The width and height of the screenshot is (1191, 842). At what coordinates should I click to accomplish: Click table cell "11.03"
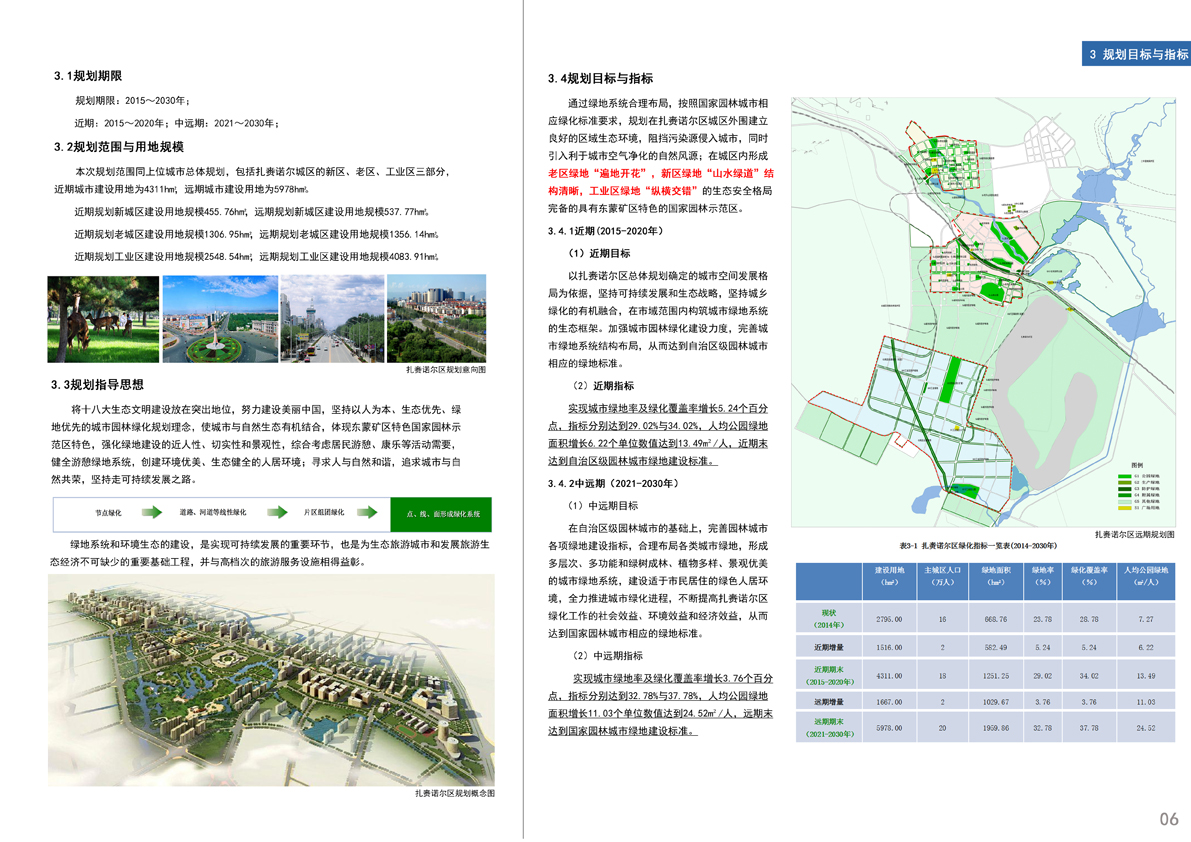click(1146, 702)
